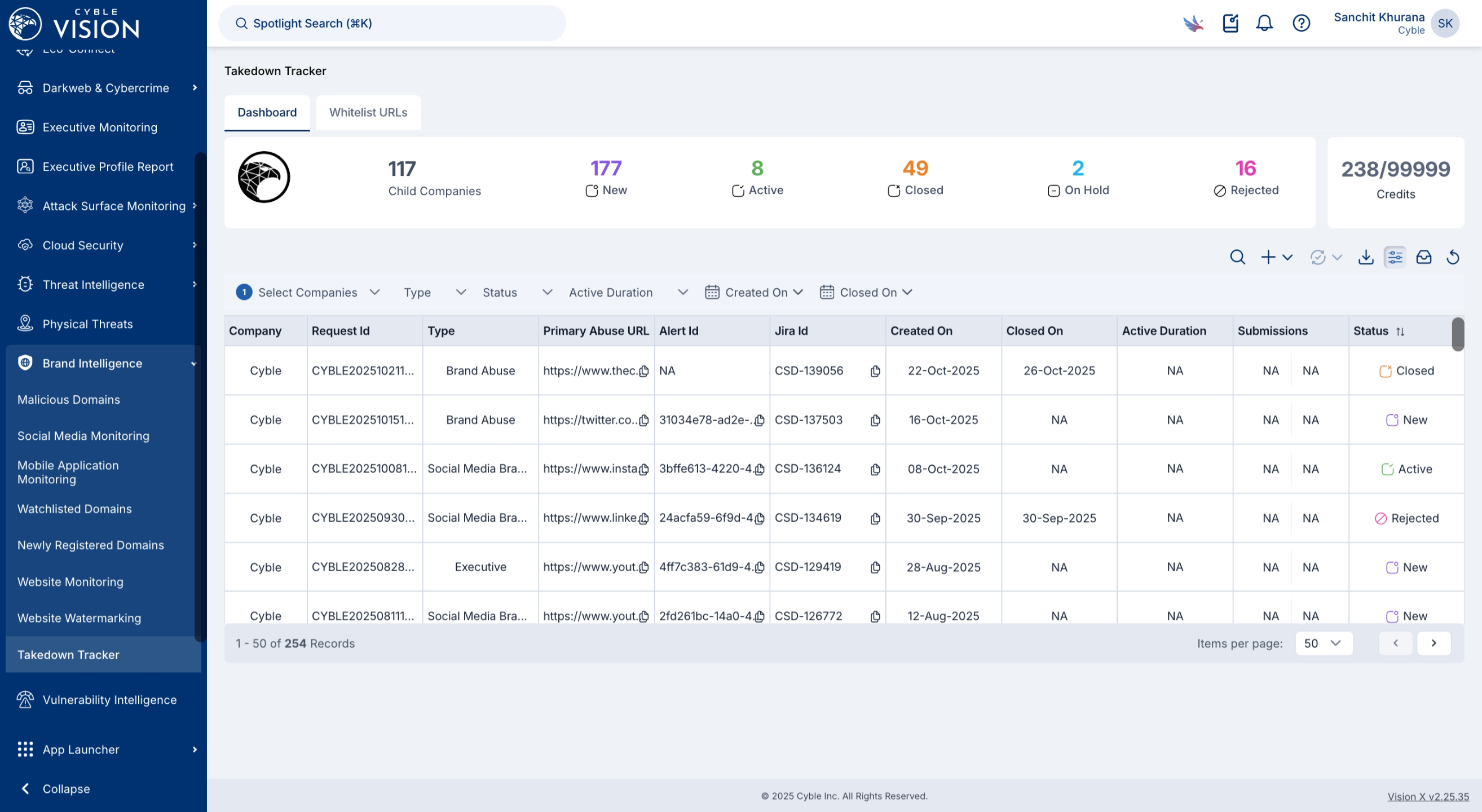Screen dimensions: 1482x812
Task: Open the Items per page 50 dropdown
Action: pyautogui.click(x=1324, y=643)
